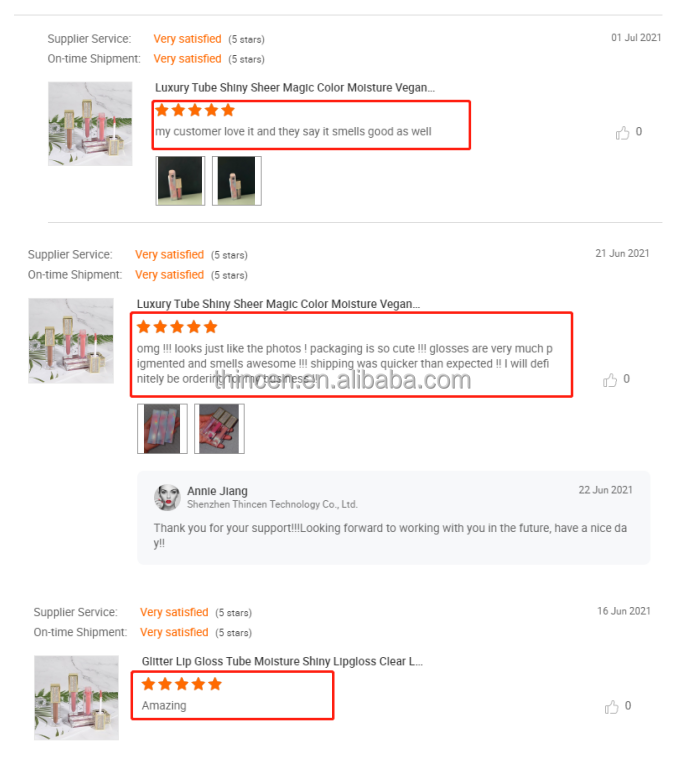Click the five-star rating in the 'Amazing' review
This screenshot has width=683, height=757.
pyautogui.click(x=181, y=684)
